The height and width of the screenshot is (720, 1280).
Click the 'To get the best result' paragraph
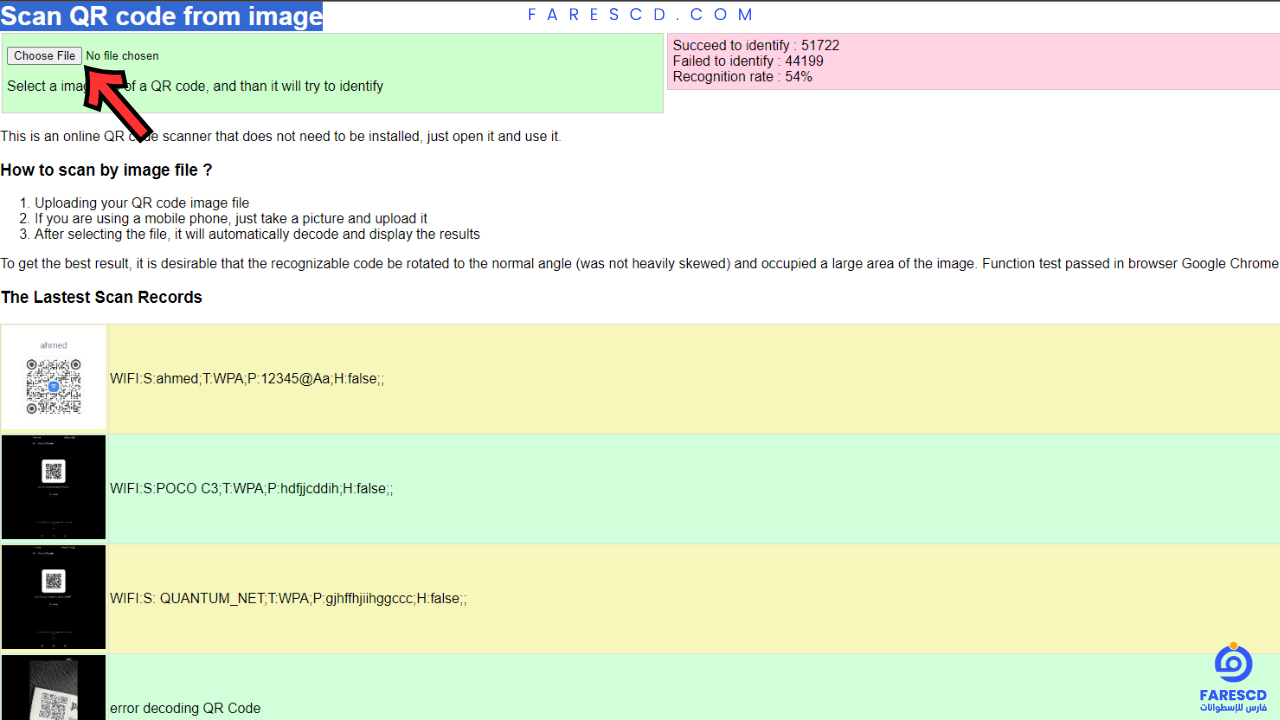click(x=640, y=264)
